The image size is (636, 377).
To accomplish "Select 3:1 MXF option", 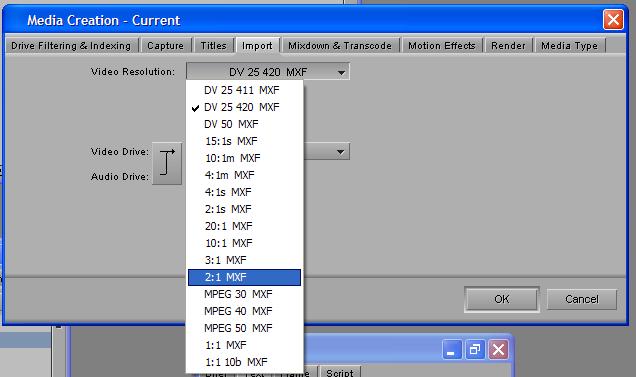I will click(244, 260).
